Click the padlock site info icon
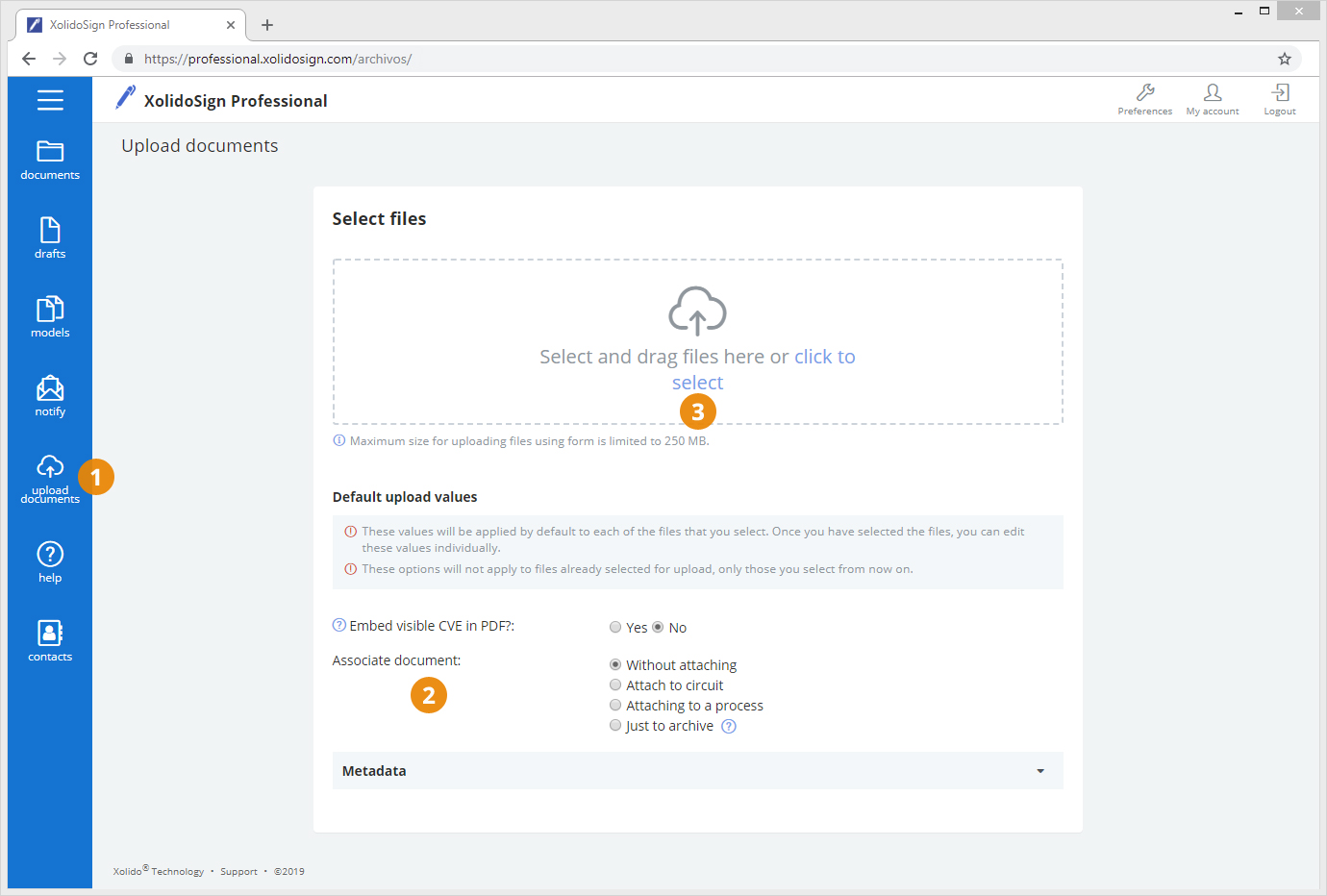 [129, 59]
